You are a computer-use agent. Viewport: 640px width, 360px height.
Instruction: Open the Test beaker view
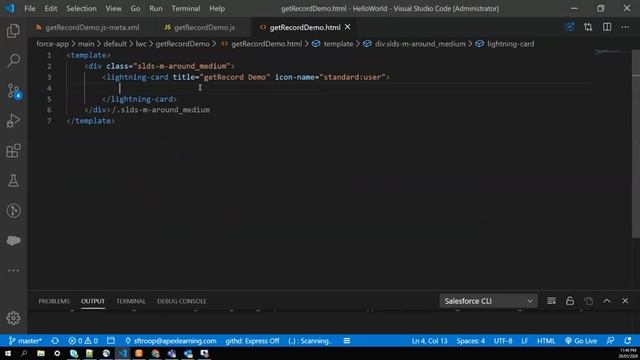13,180
